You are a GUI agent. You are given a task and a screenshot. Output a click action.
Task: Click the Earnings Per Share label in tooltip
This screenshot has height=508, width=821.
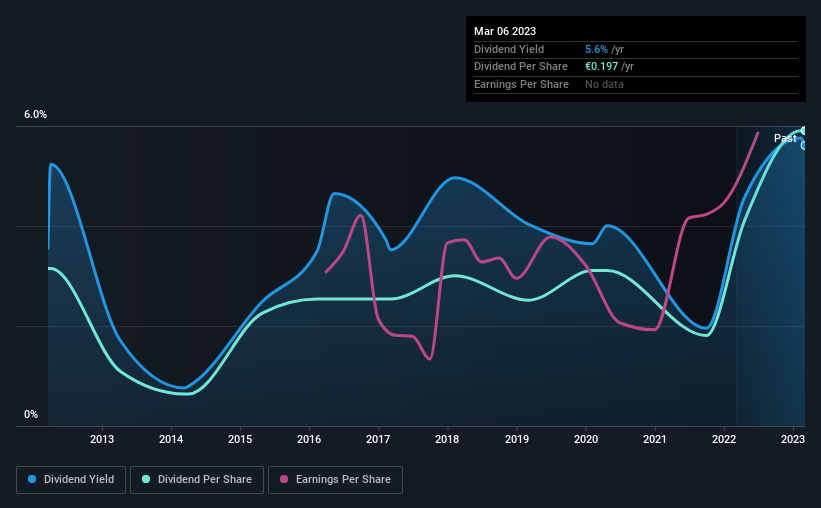point(521,84)
